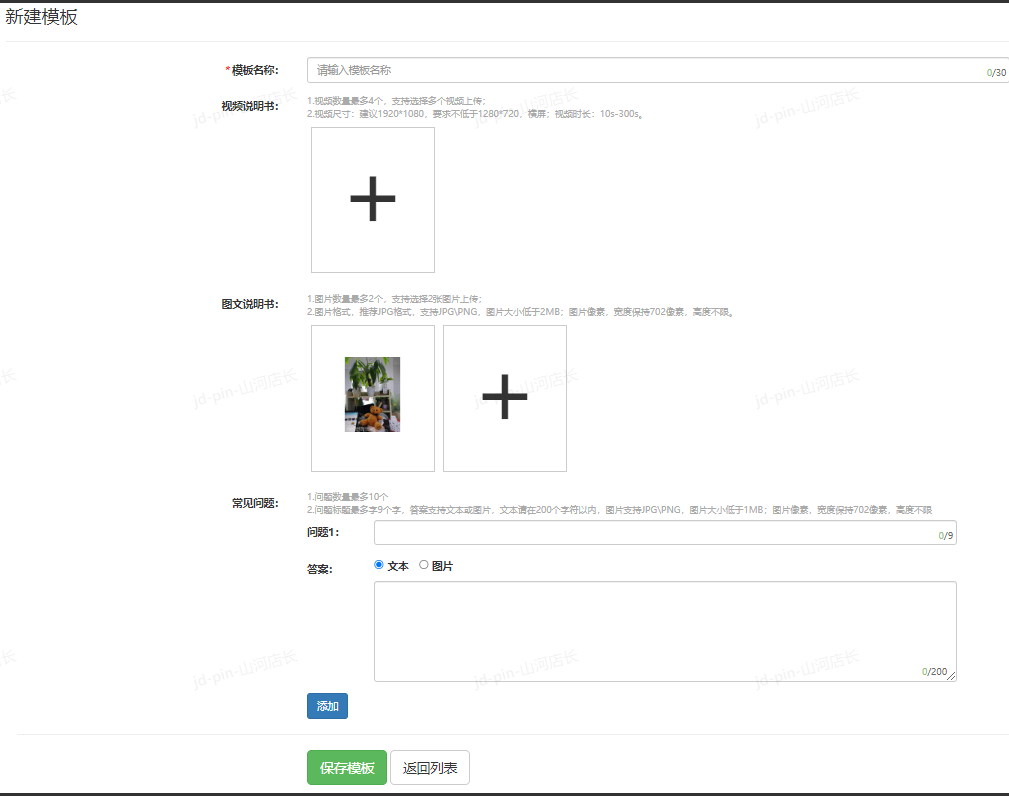
Task: Click the 问题1 label text
Action: tap(323, 533)
